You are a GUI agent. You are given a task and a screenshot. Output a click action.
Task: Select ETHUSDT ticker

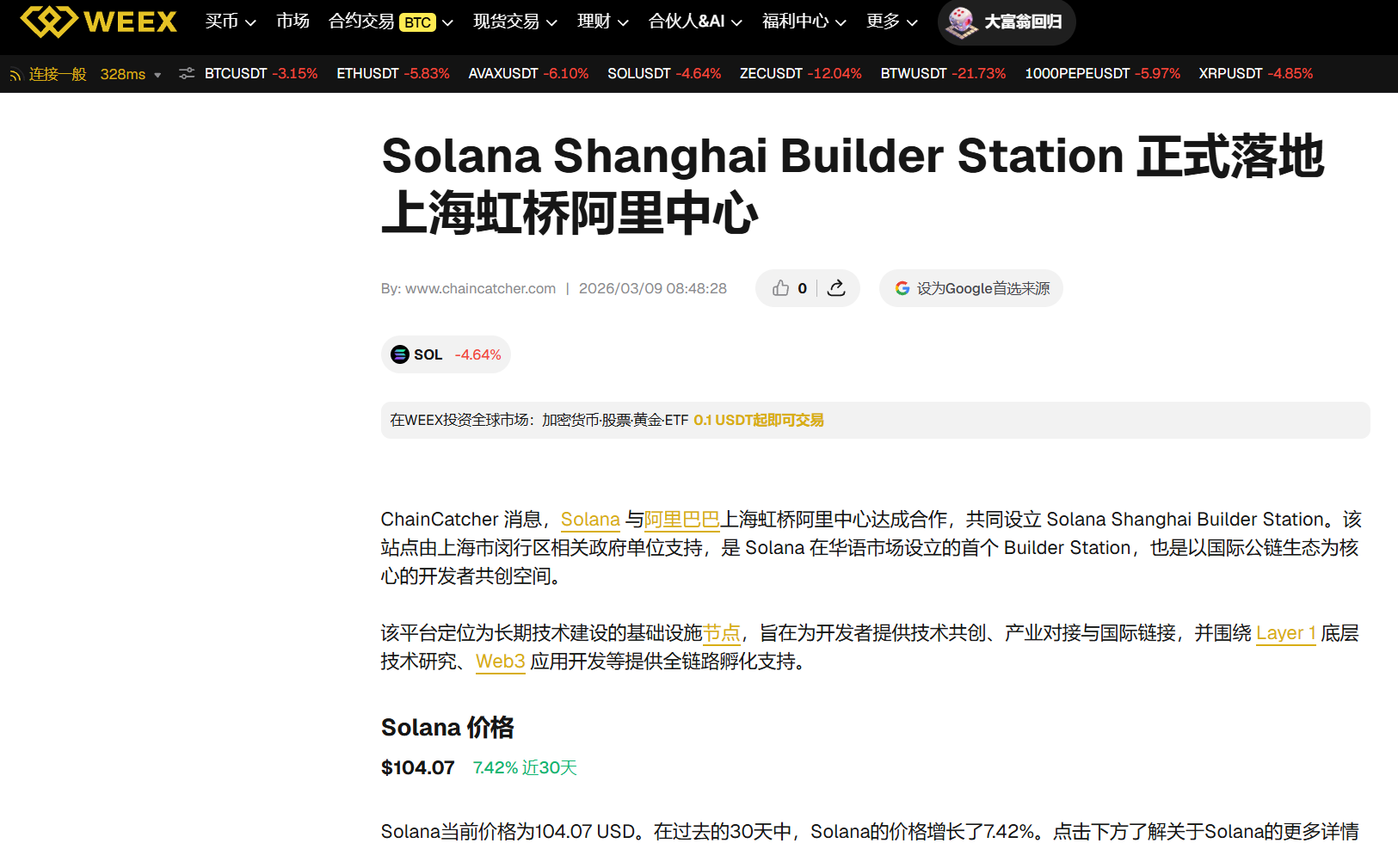point(393,74)
